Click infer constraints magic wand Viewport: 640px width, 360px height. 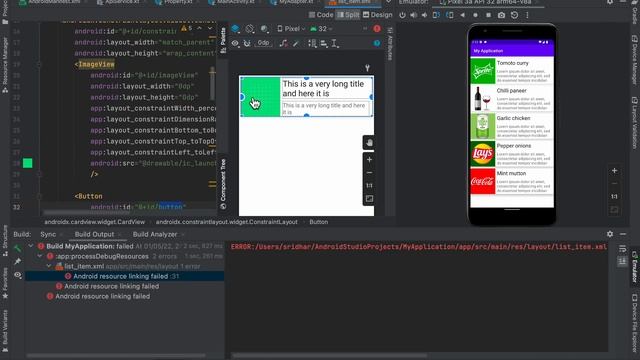(296, 43)
